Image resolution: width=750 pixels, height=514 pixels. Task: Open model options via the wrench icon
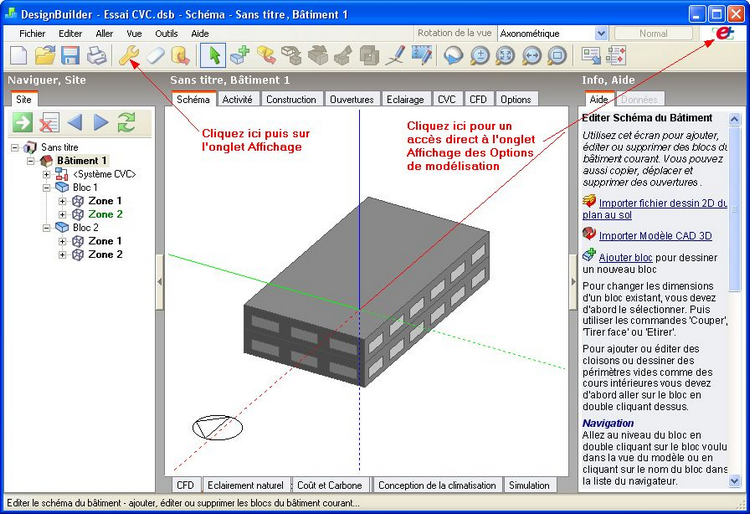pyautogui.click(x=130, y=56)
